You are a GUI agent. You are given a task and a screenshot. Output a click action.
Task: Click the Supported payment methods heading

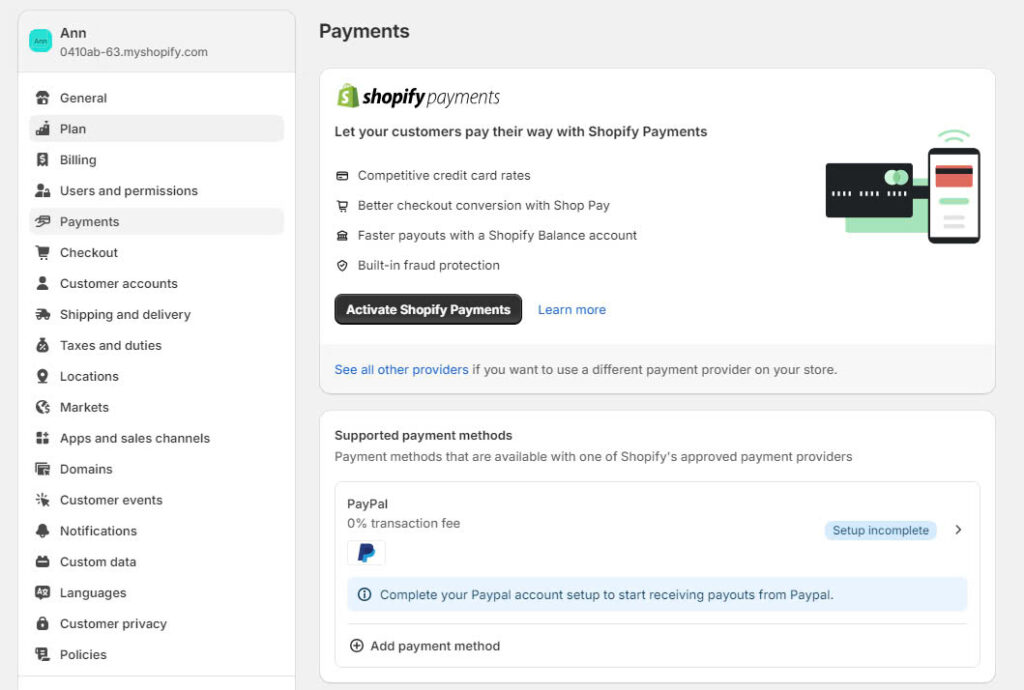423,435
